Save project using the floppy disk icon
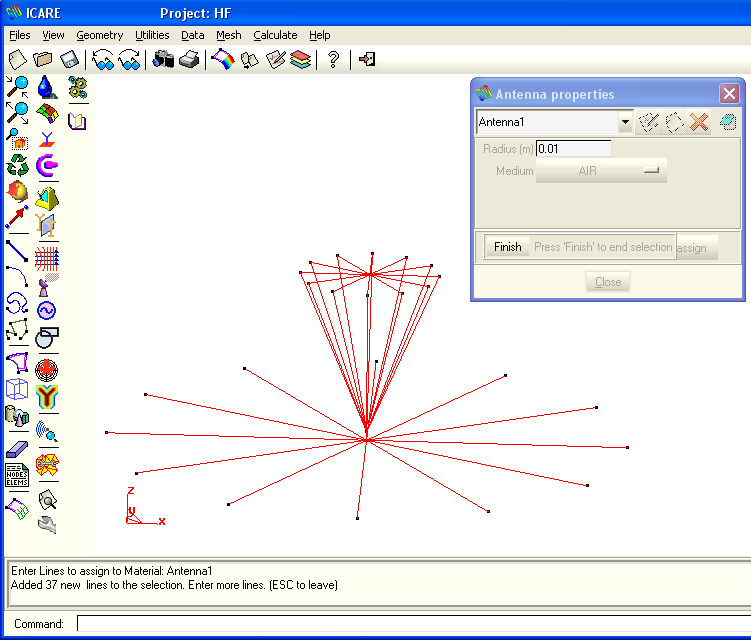Screen dimensions: 751x640 (x=69, y=60)
